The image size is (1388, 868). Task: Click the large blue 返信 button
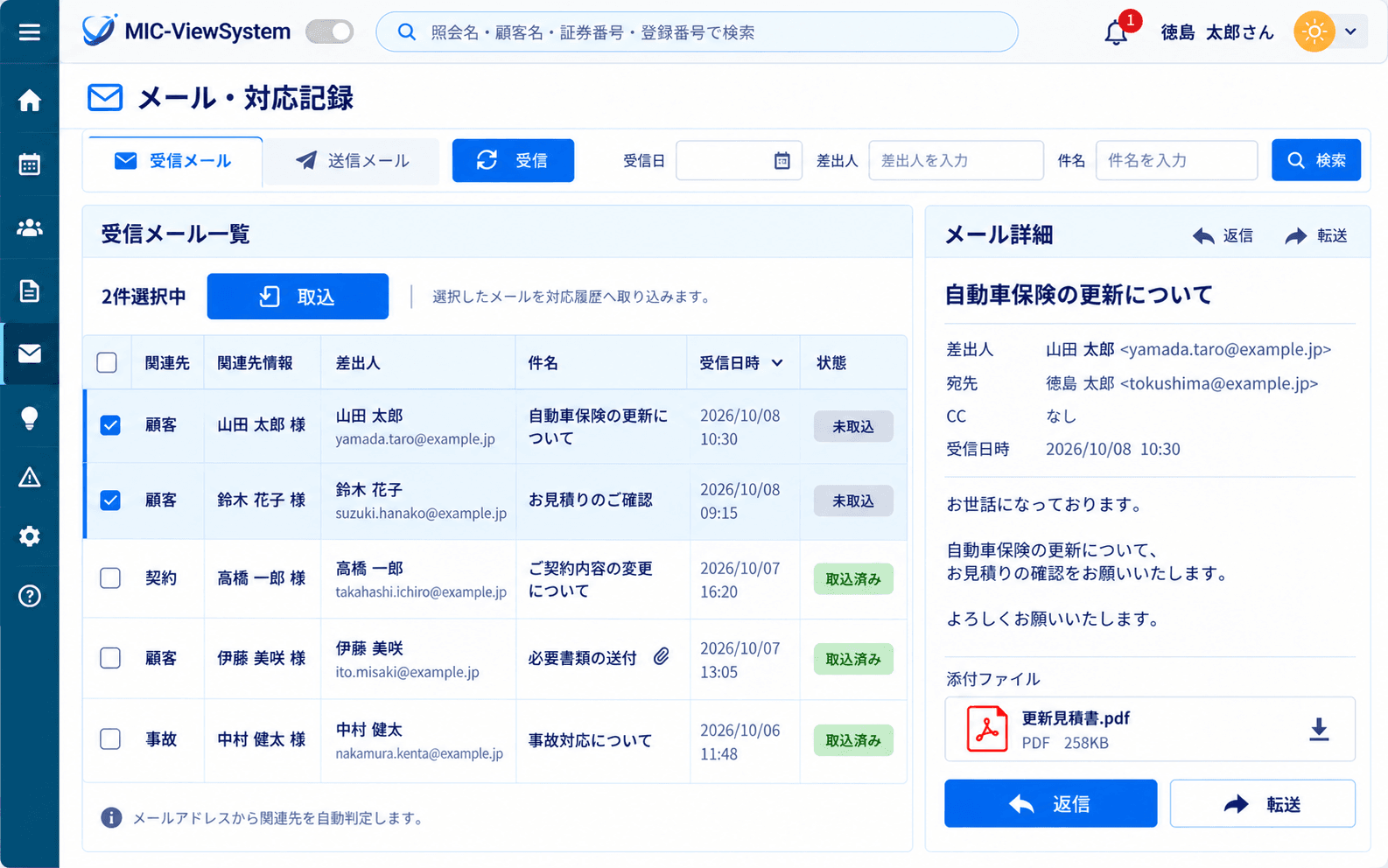click(1050, 803)
